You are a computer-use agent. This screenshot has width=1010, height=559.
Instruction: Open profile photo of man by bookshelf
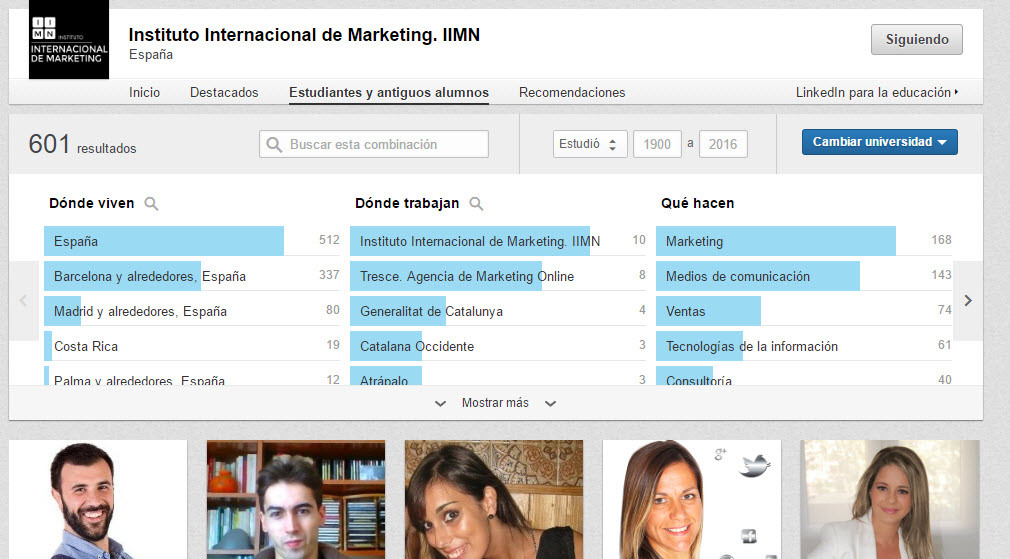pyautogui.click(x=296, y=500)
